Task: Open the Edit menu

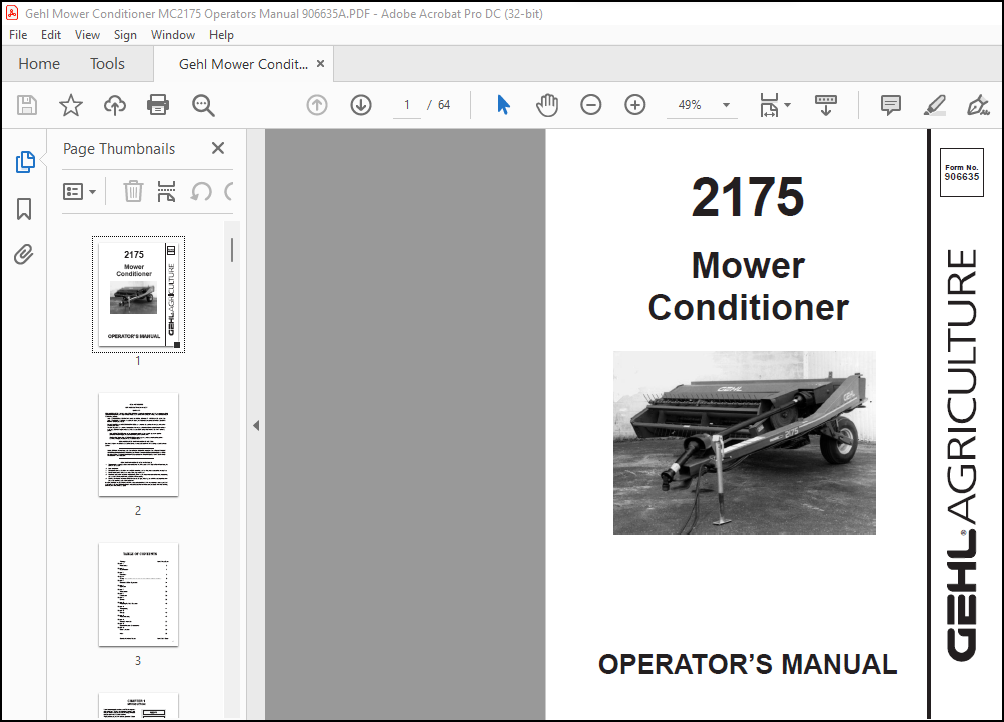Action: 51,35
